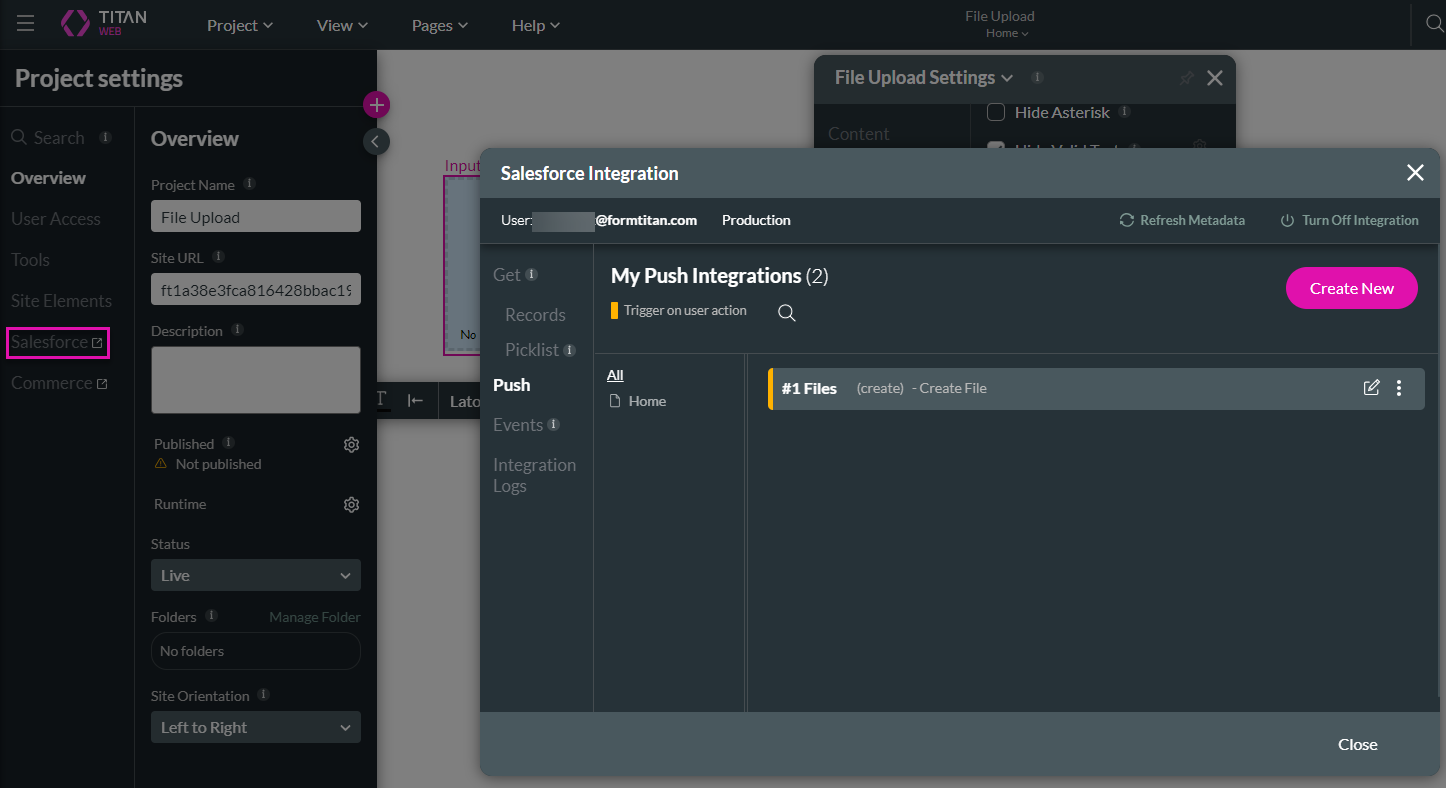
Task: Open Commerce from settings sidebar
Action: [x=59, y=383]
